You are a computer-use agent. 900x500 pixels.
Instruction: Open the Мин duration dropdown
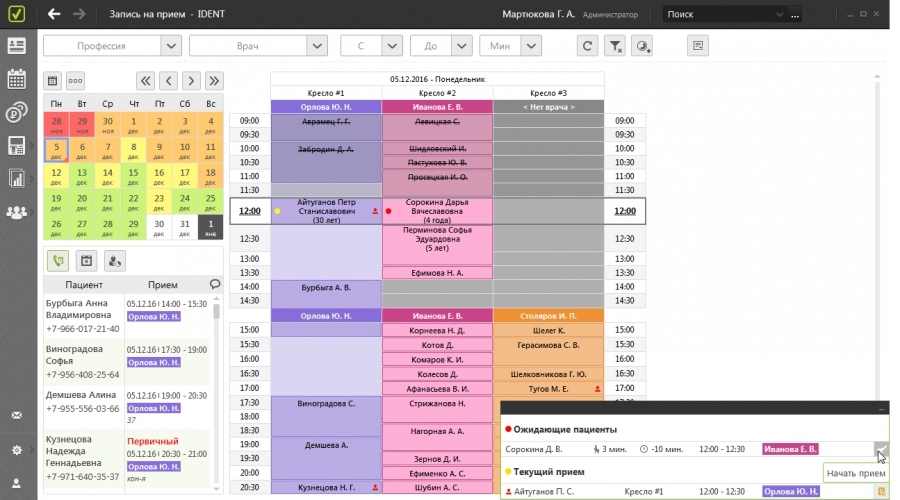[555, 46]
